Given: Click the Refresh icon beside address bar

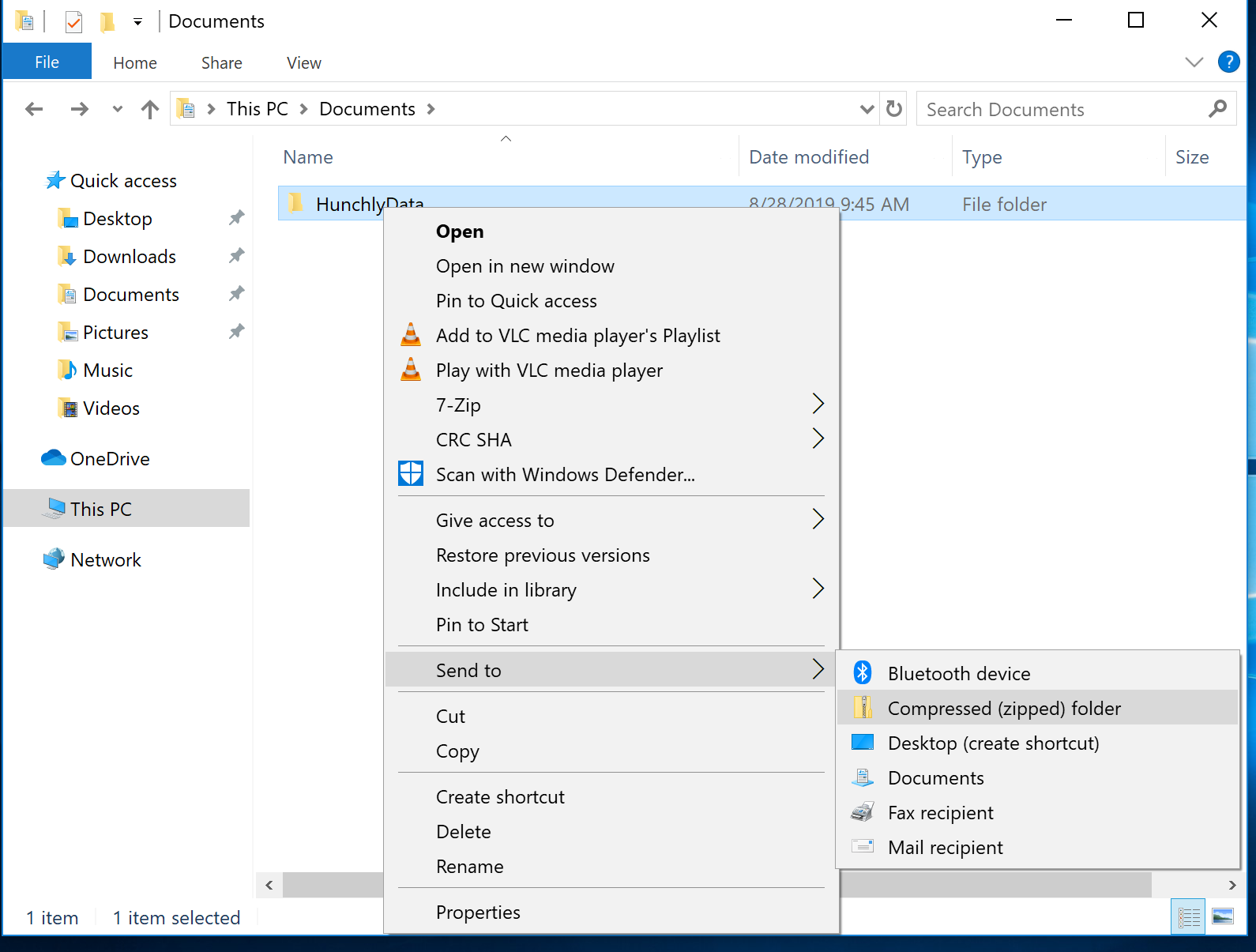Looking at the screenshot, I should coord(894,109).
